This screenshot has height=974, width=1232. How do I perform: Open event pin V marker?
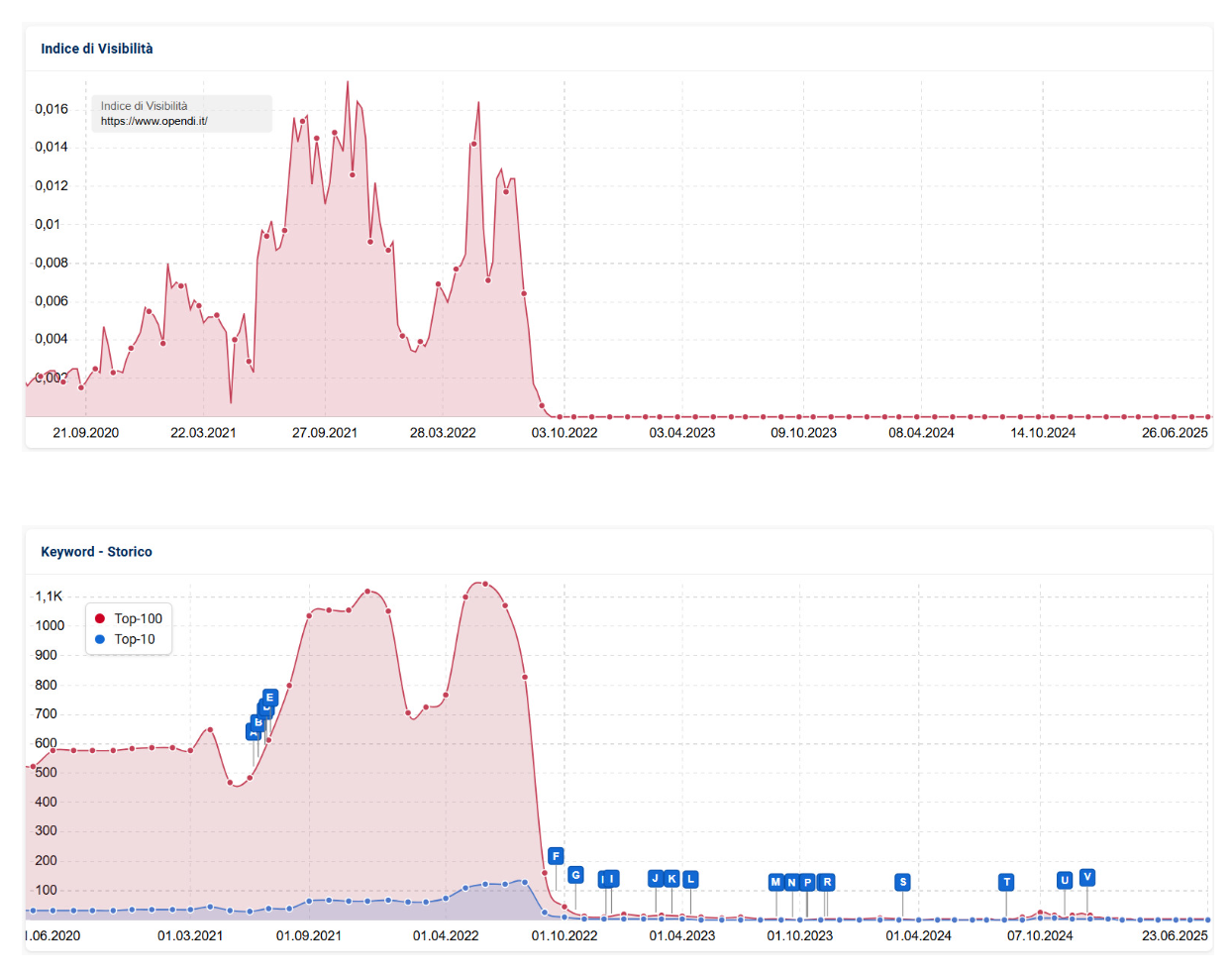(1086, 877)
